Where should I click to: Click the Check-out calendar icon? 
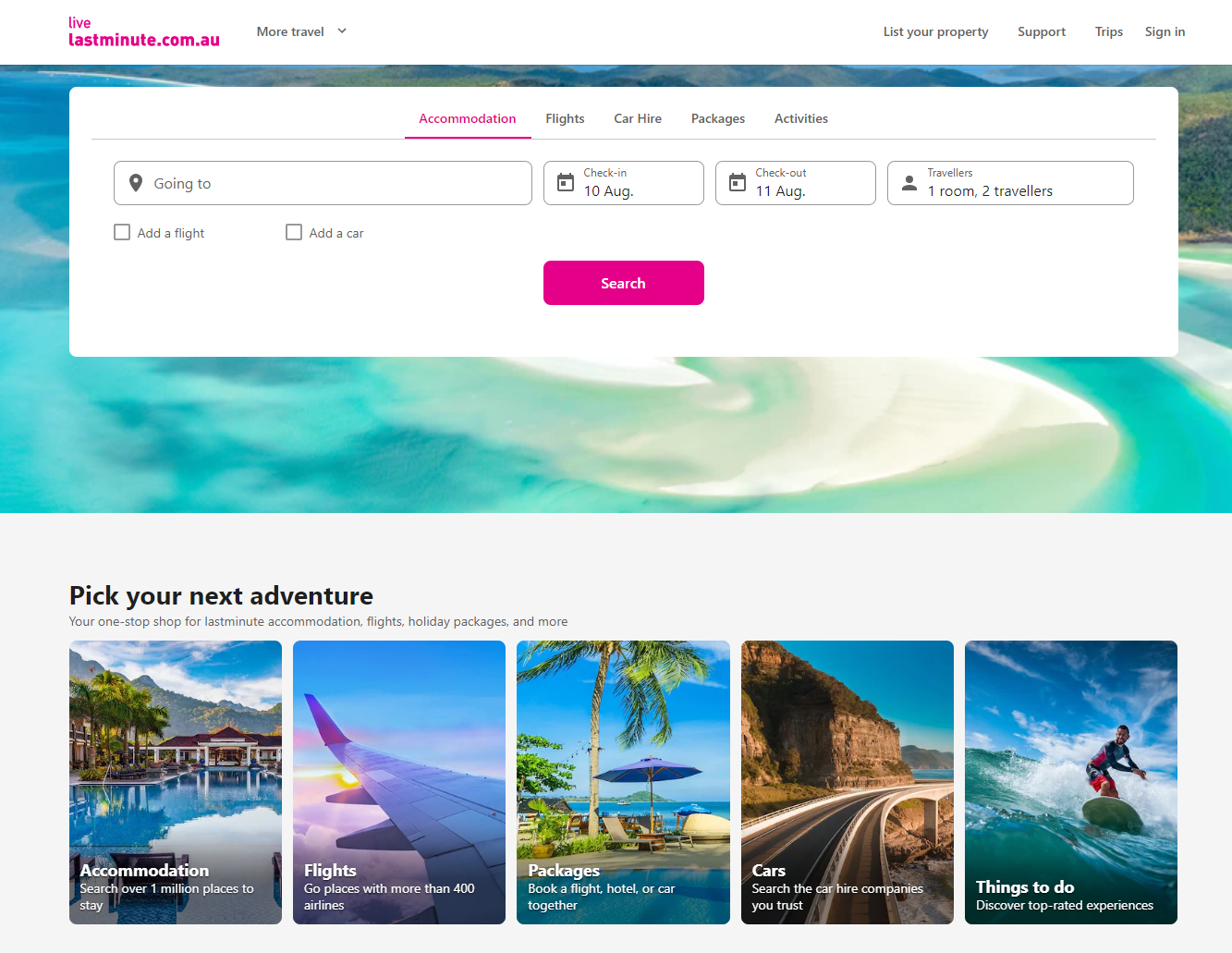click(x=738, y=183)
